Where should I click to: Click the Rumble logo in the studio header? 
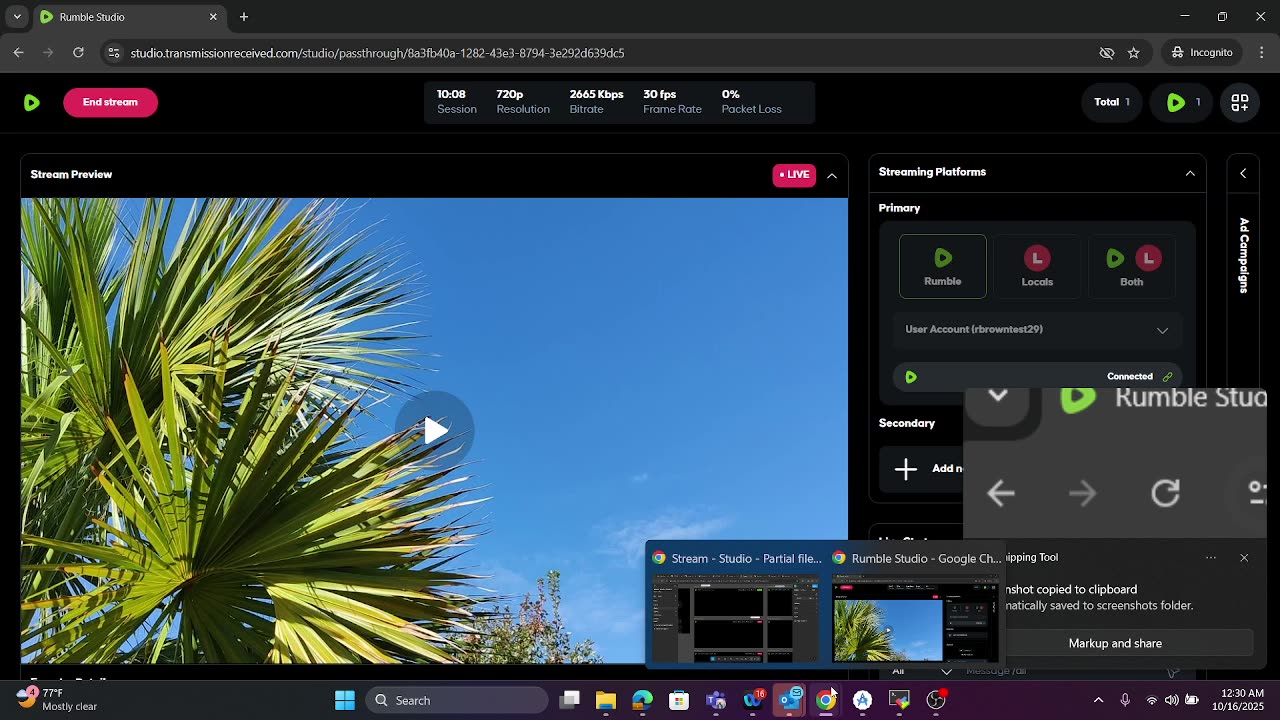(31, 102)
